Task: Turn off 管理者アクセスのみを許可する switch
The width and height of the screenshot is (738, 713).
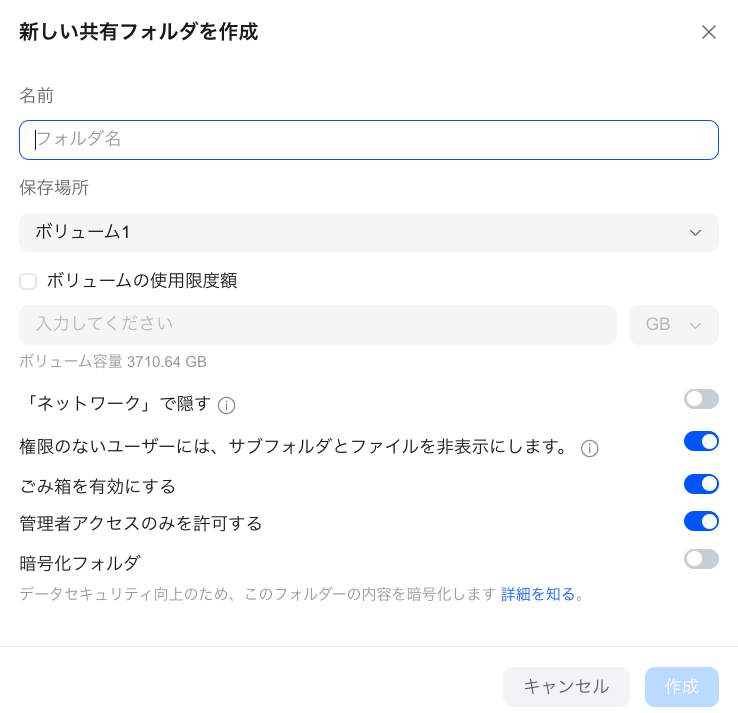Action: (x=701, y=521)
